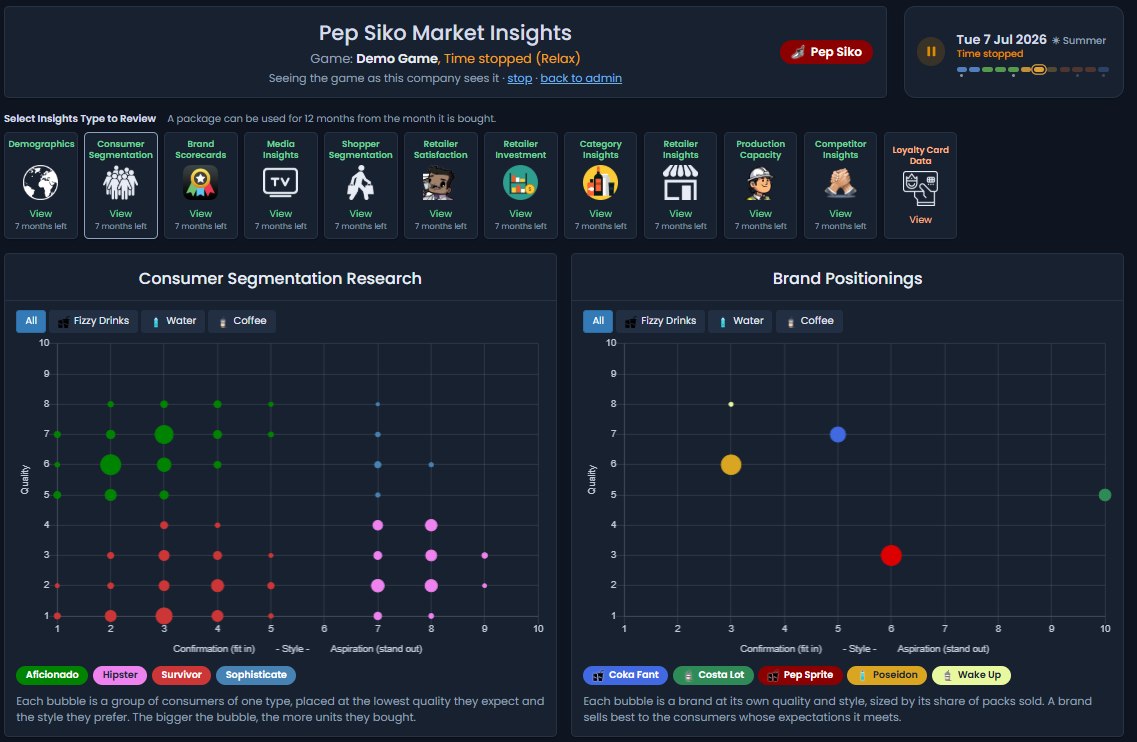The image size is (1137, 742).
Task: Select Coffee tab in Consumer Segmentation Research
Action: tap(242, 321)
